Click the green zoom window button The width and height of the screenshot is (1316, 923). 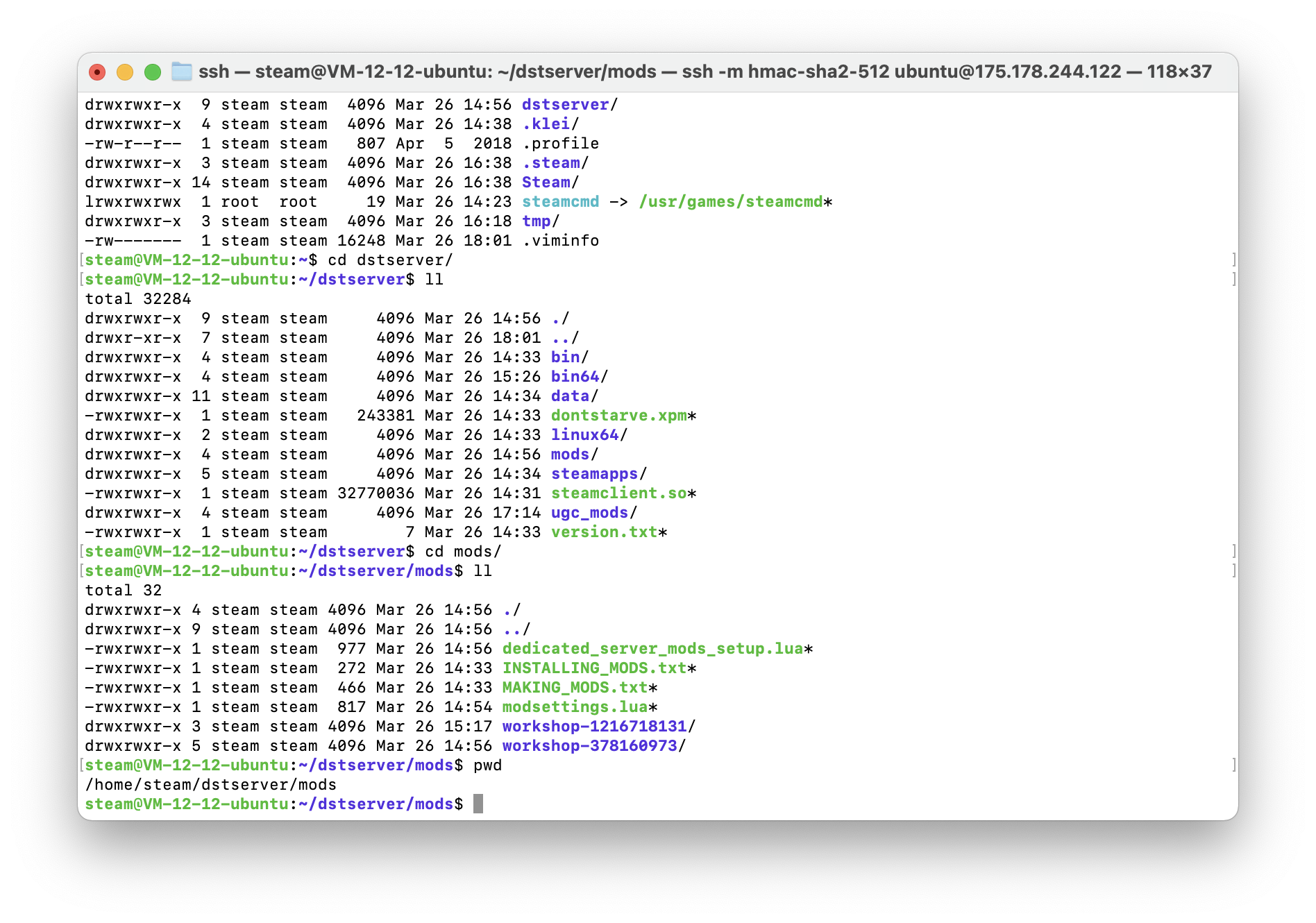click(x=153, y=72)
